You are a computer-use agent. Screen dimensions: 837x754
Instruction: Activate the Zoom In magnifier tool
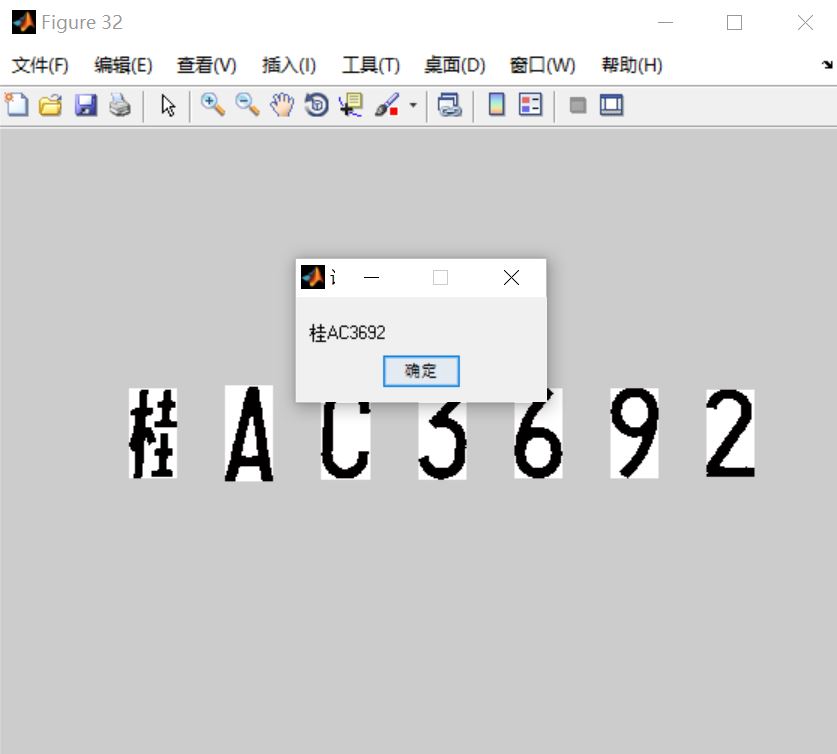click(213, 105)
